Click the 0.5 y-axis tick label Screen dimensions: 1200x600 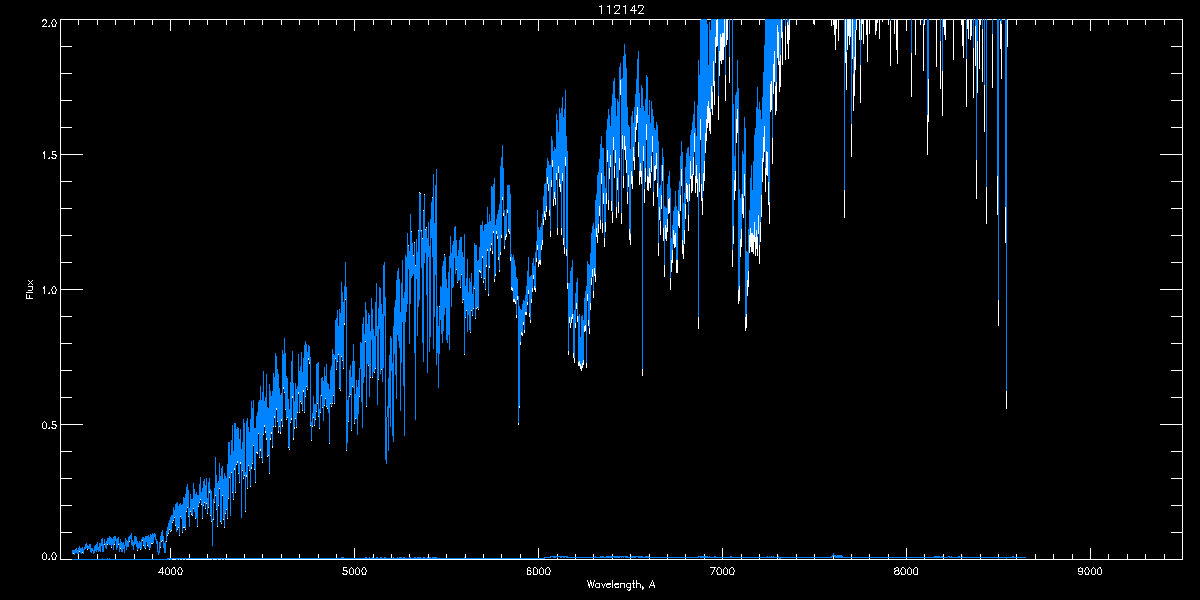[47, 424]
